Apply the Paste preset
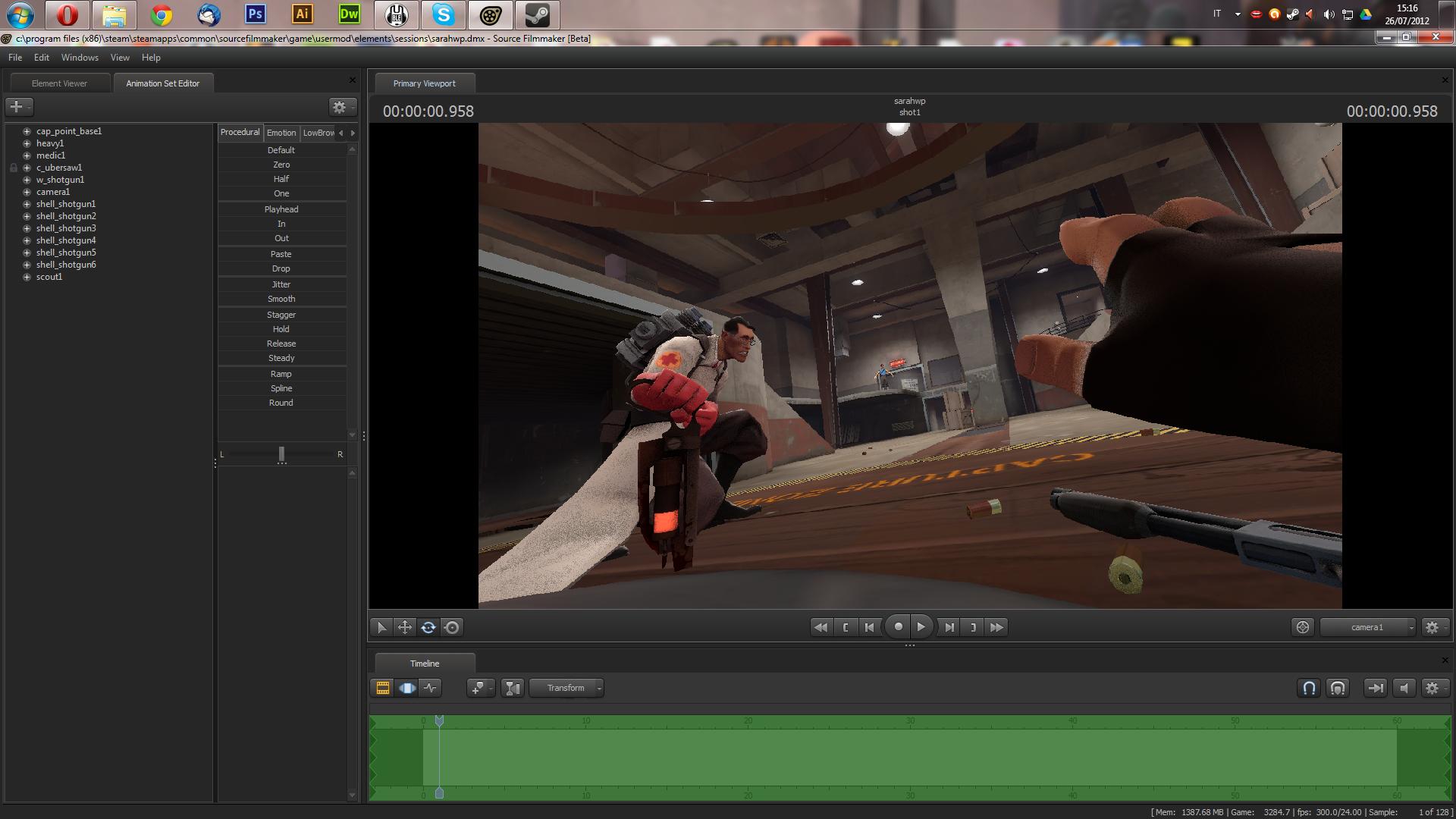 [282, 254]
